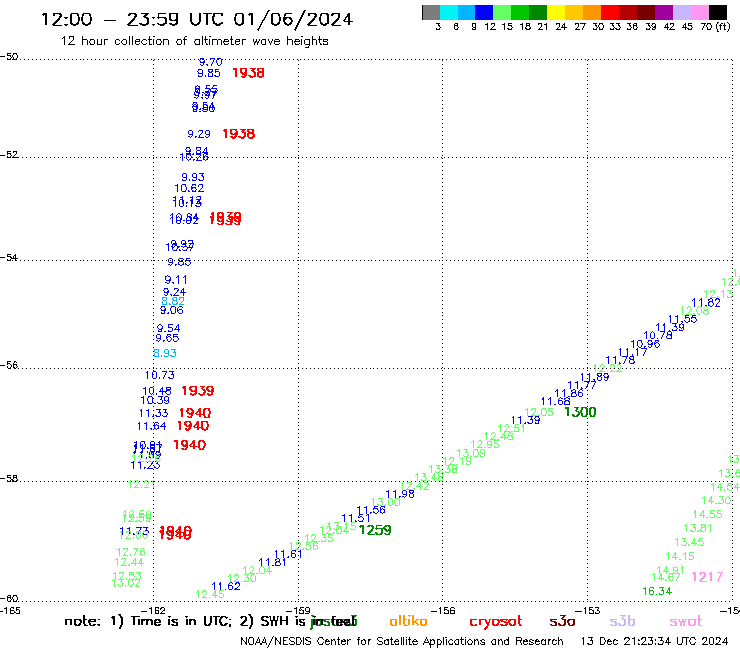Select the -156 longitude axis label
This screenshot has height=650, width=740.
point(443,610)
